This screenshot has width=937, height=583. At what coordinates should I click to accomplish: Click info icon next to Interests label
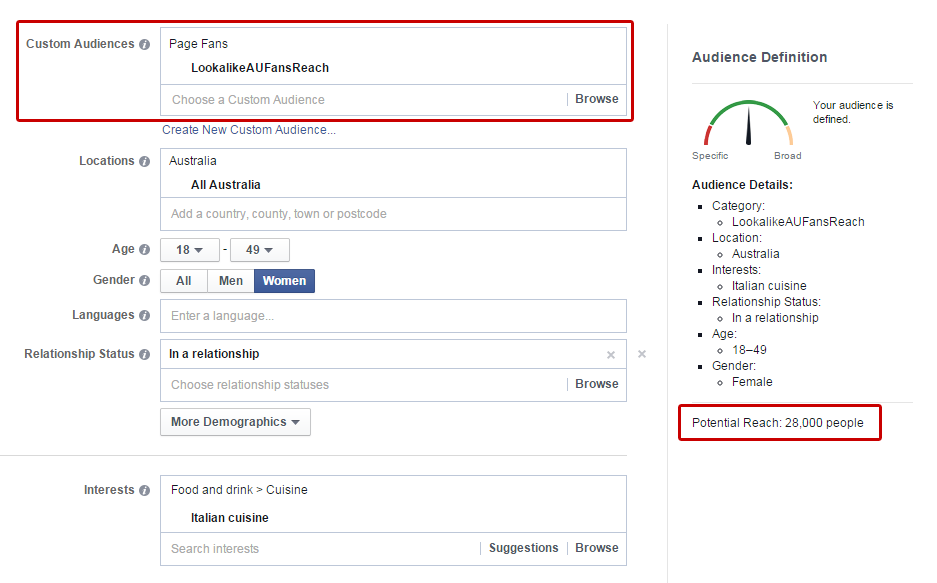[x=145, y=491]
